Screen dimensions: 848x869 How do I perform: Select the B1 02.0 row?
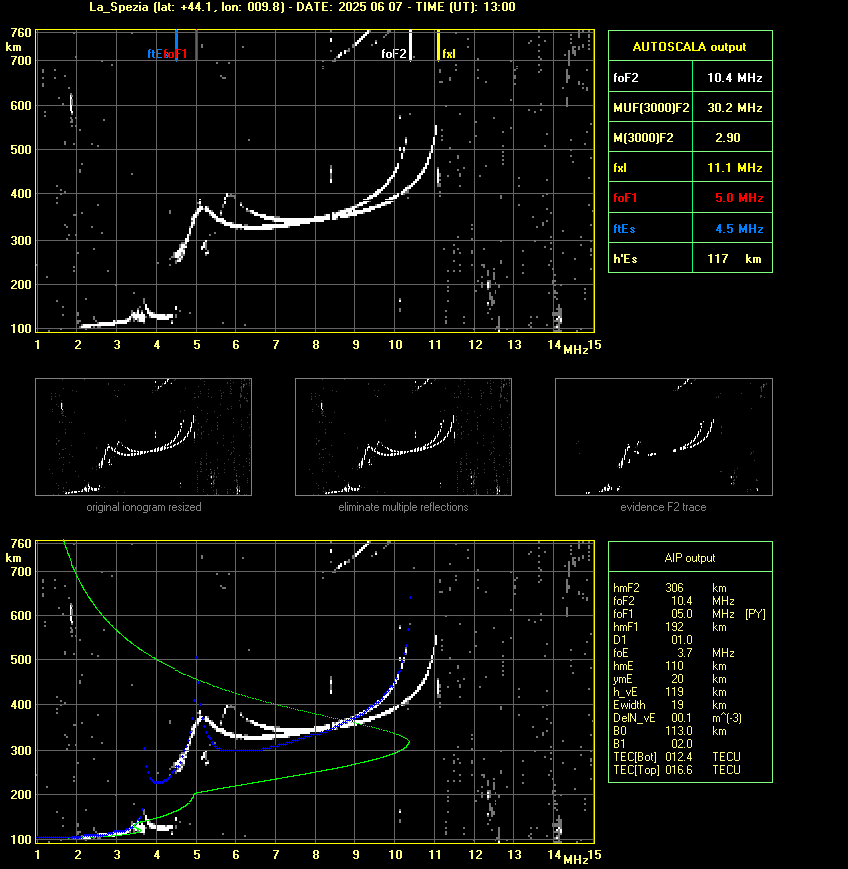pos(653,744)
